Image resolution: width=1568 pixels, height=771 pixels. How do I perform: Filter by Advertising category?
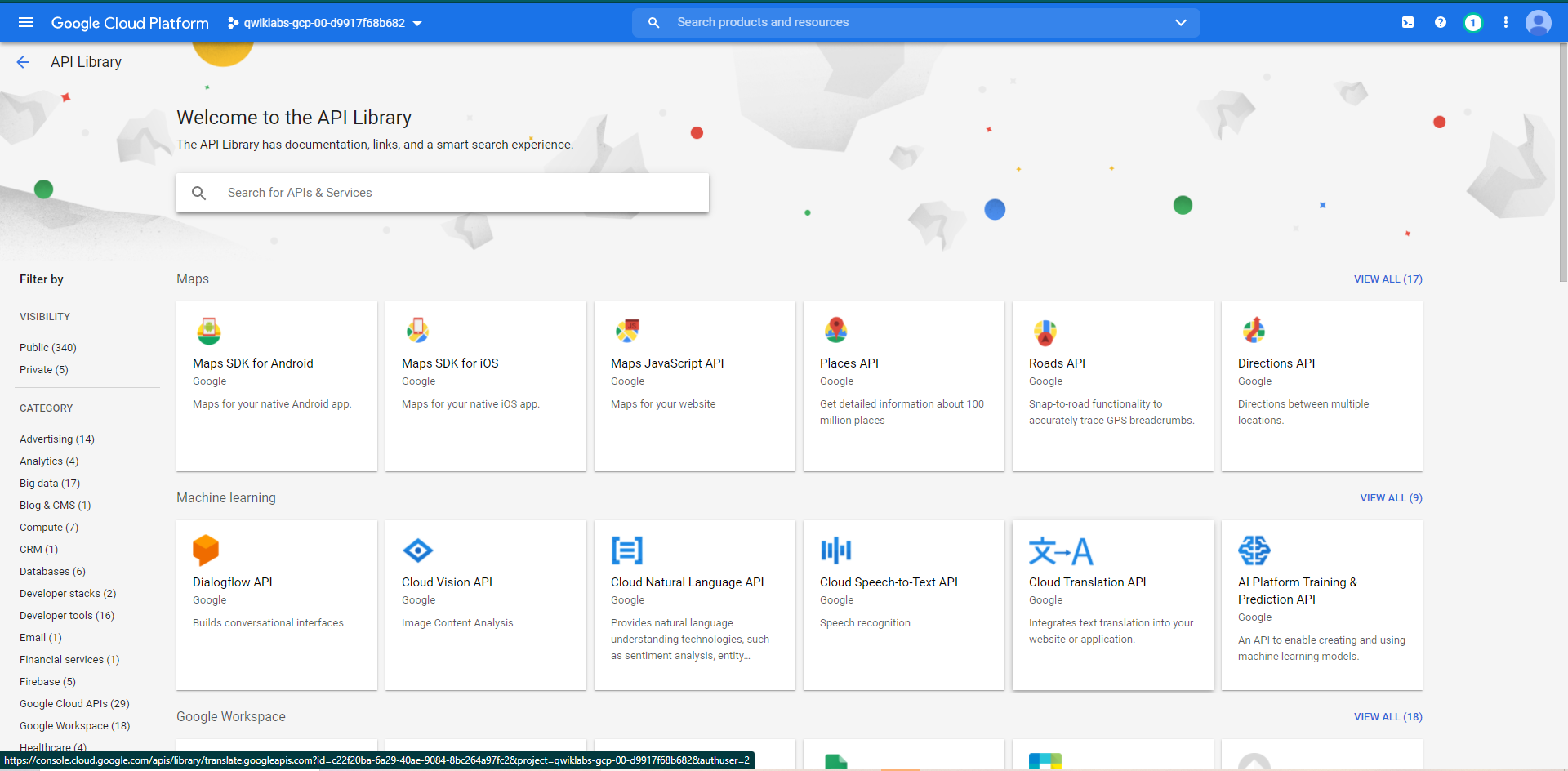[x=57, y=439]
